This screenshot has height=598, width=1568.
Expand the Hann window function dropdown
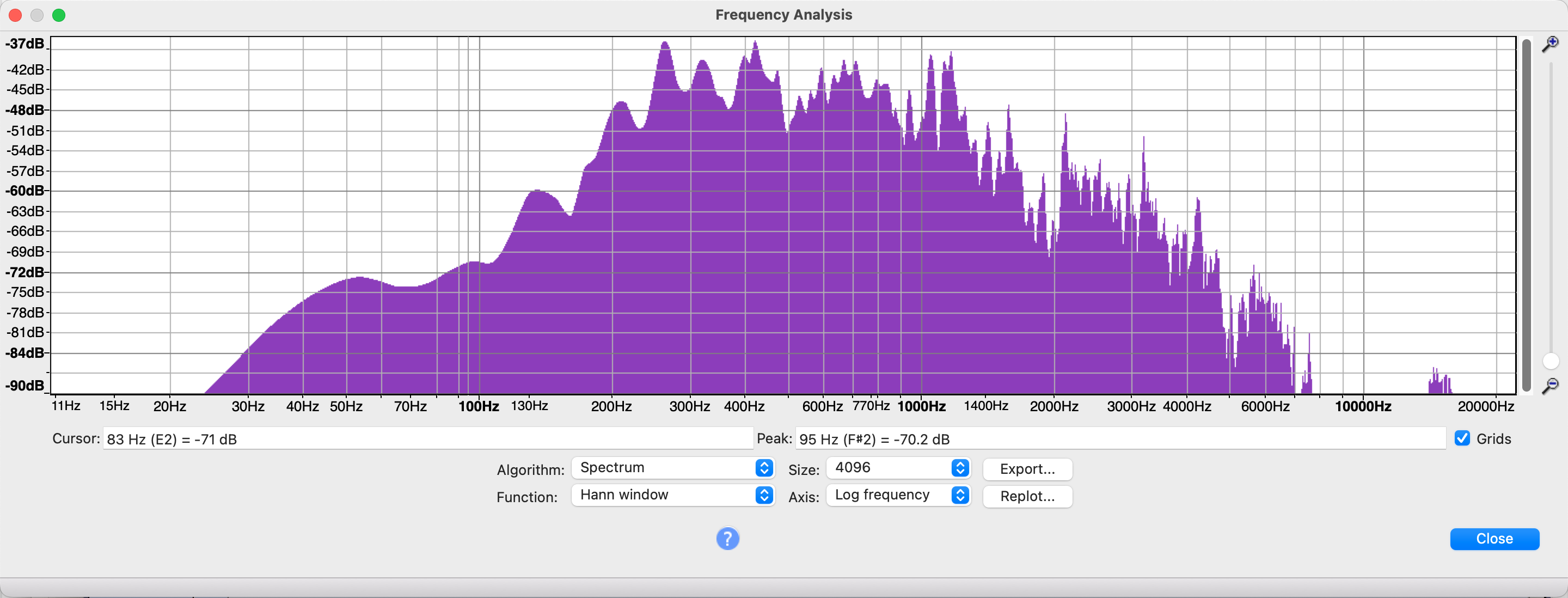pos(672,495)
